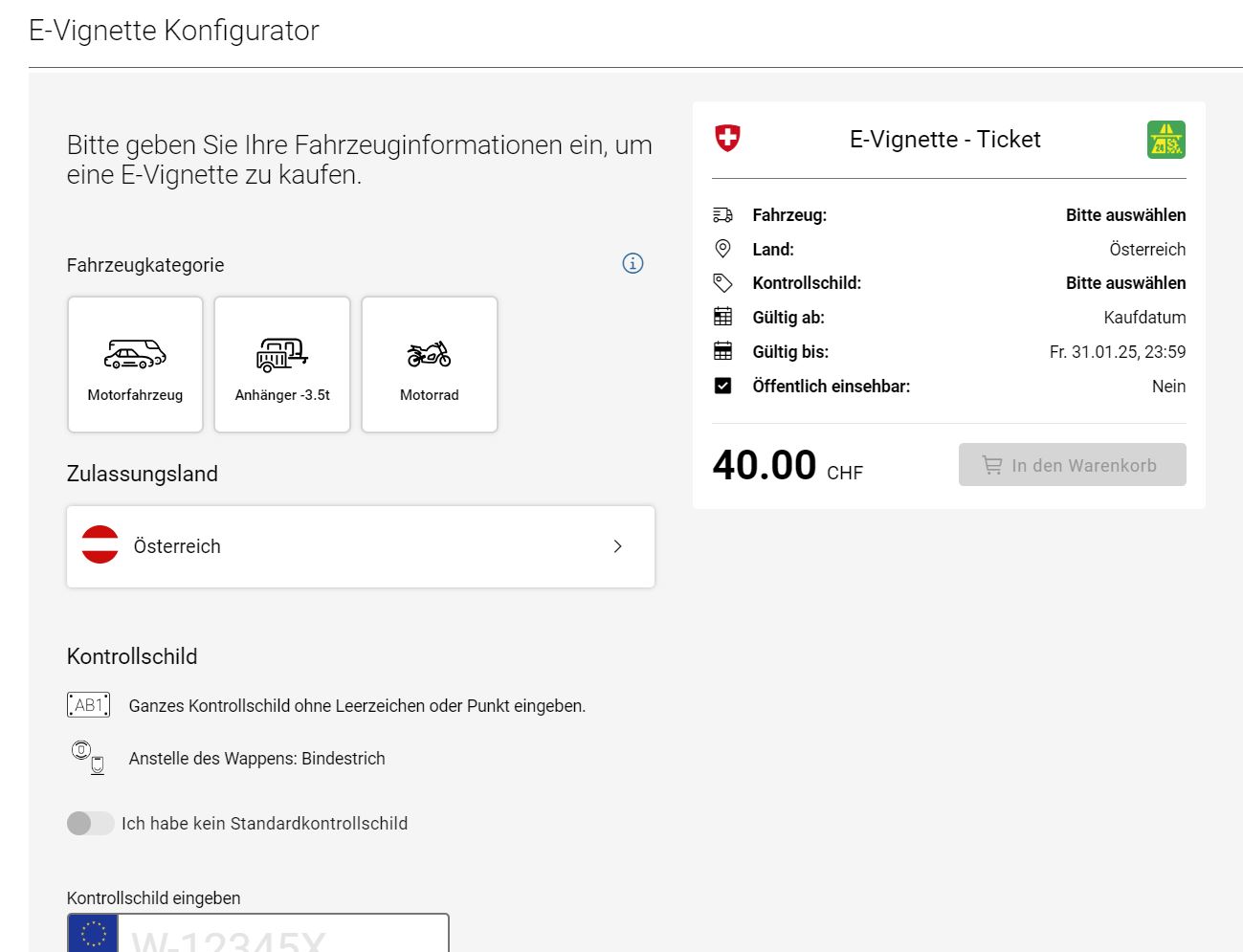Click the Kontrollschild tag icon
The image size is (1243, 952).
pos(723,283)
